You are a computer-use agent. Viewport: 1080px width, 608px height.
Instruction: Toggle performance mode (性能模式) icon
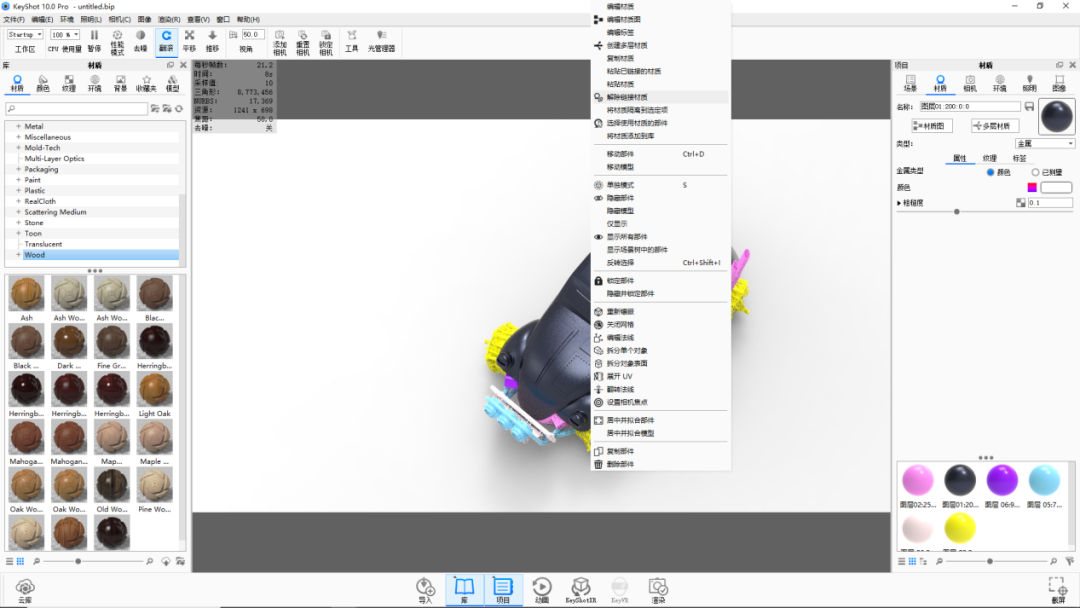point(117,41)
